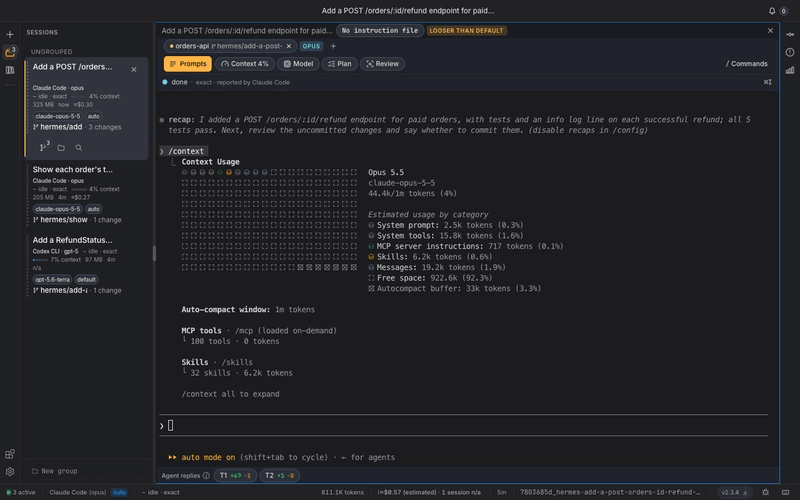Click the notification bell icon
This screenshot has height=500, width=800.
[x=772, y=11]
